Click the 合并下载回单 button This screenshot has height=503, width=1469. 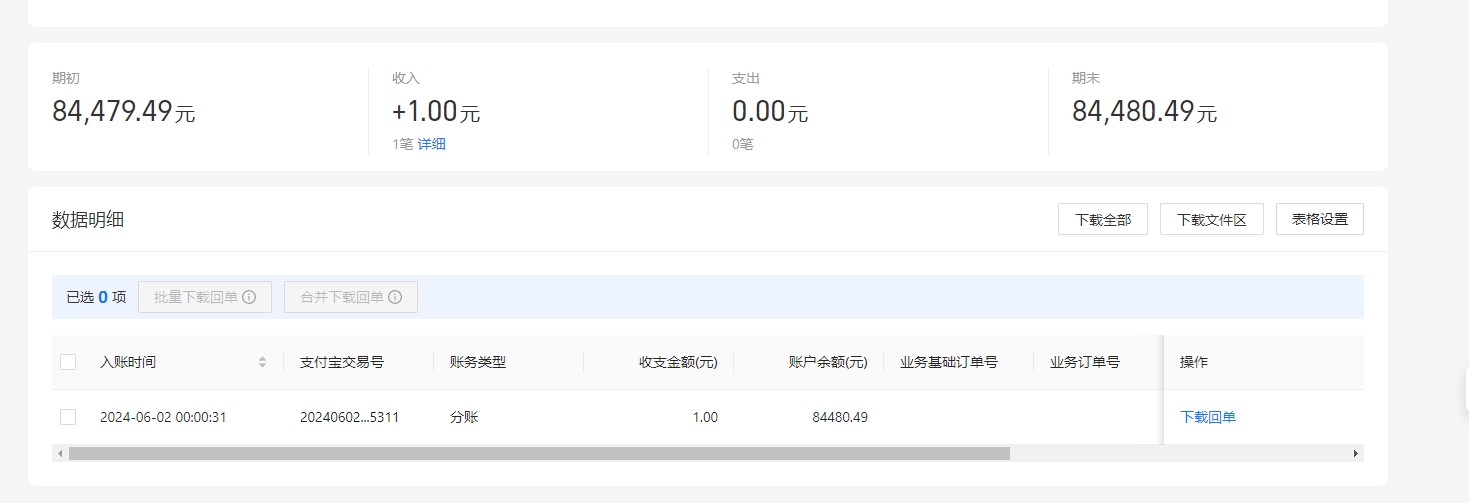click(x=351, y=297)
